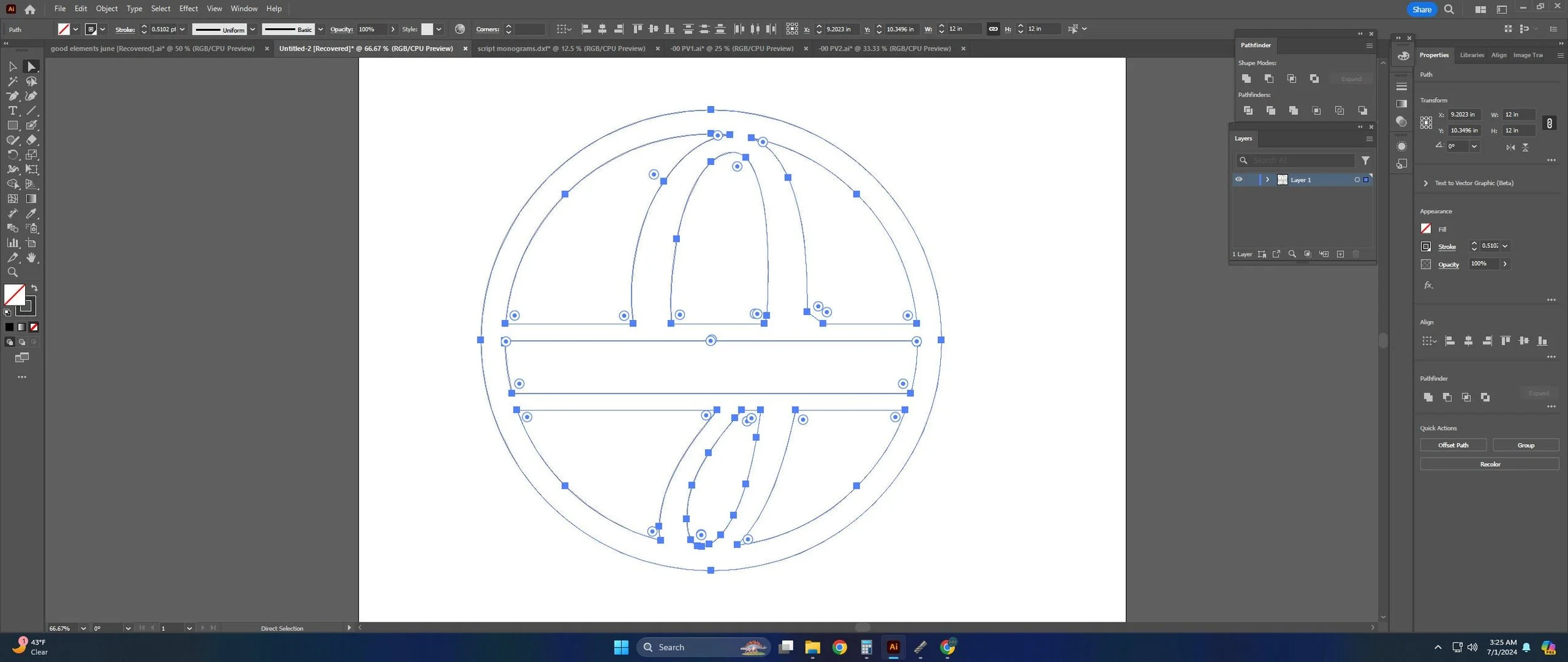This screenshot has width=1568, height=662.
Task: Select the Rotate tool
Action: click(13, 154)
